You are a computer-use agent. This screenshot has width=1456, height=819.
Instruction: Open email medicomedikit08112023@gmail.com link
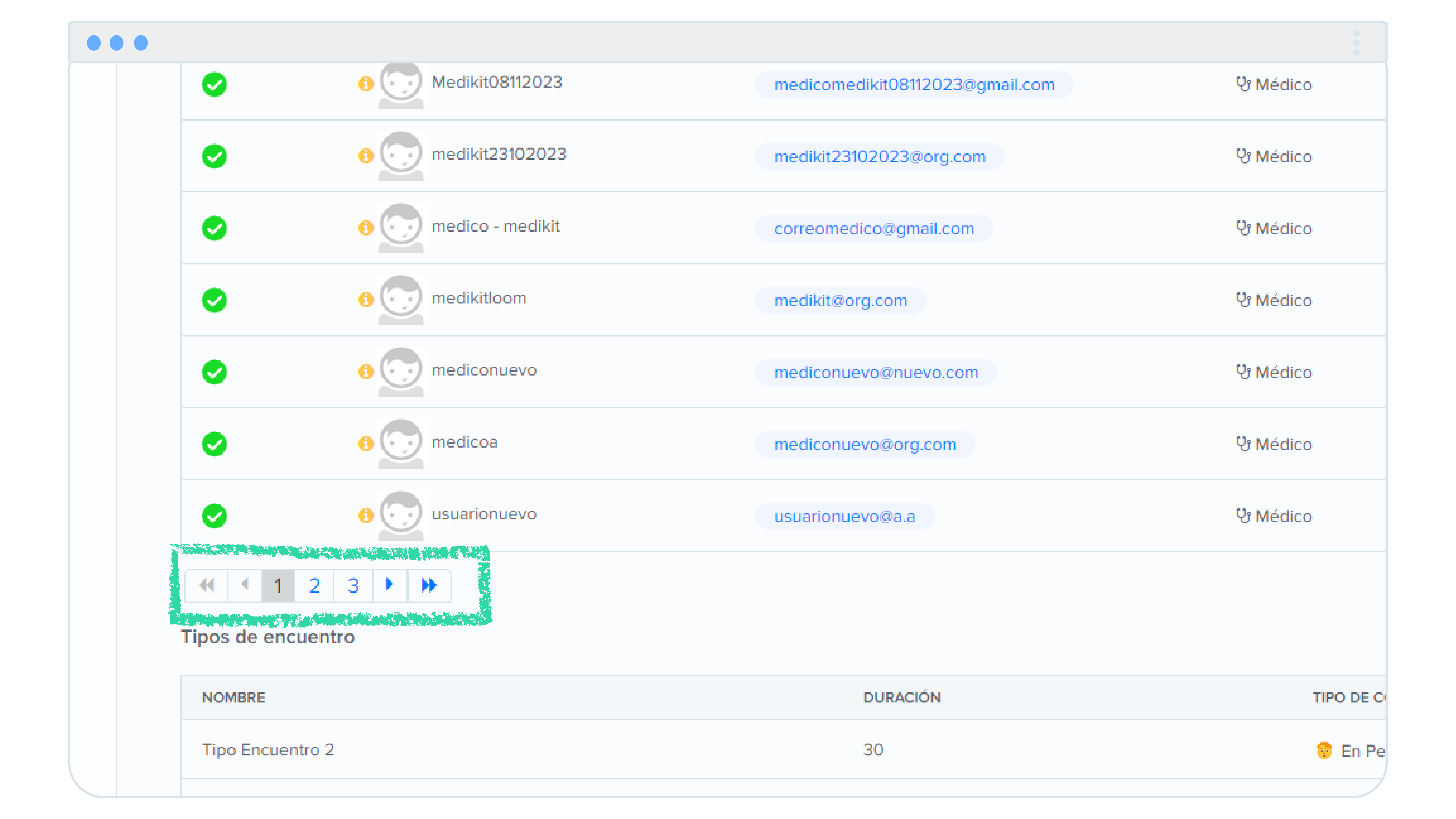point(914,85)
